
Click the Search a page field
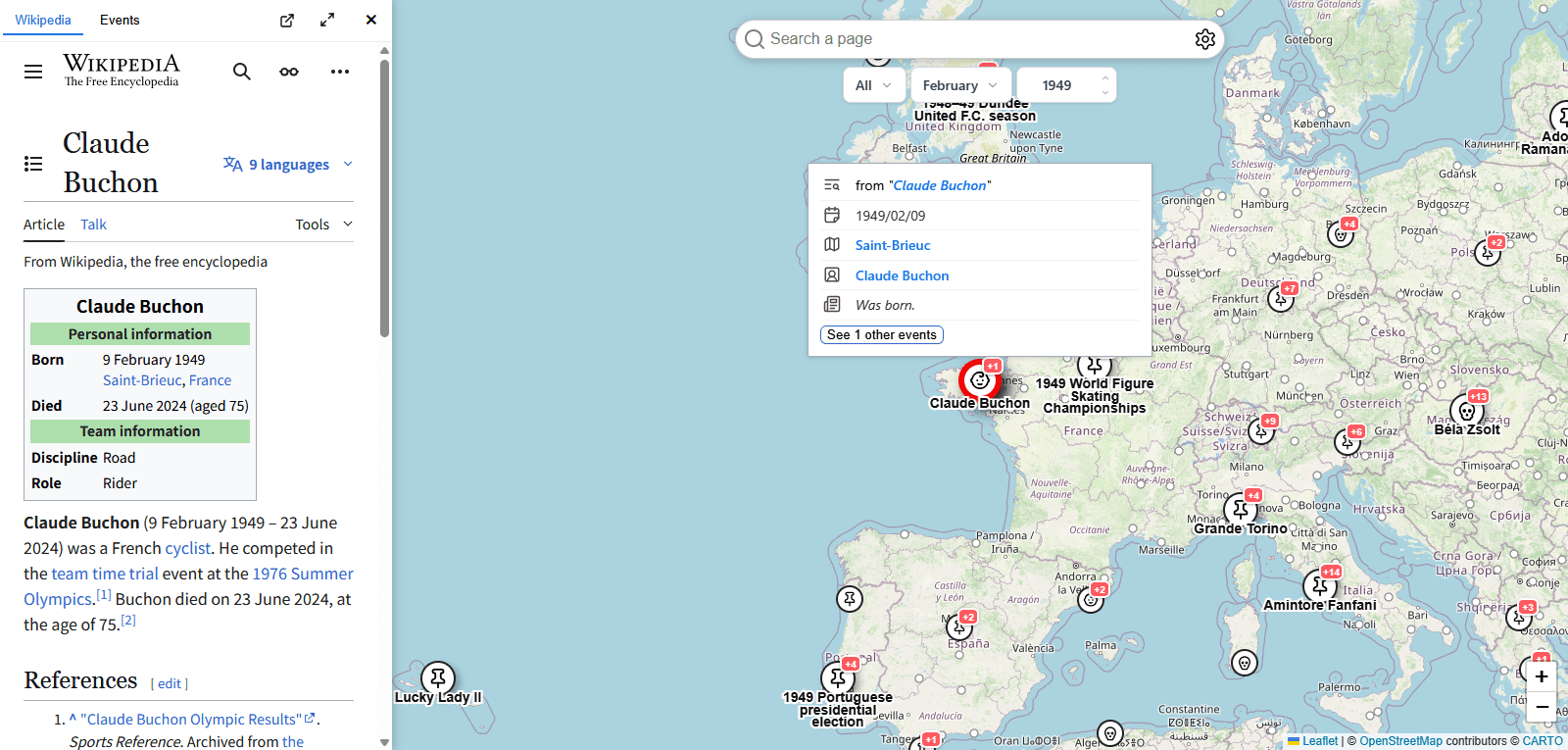click(970, 39)
